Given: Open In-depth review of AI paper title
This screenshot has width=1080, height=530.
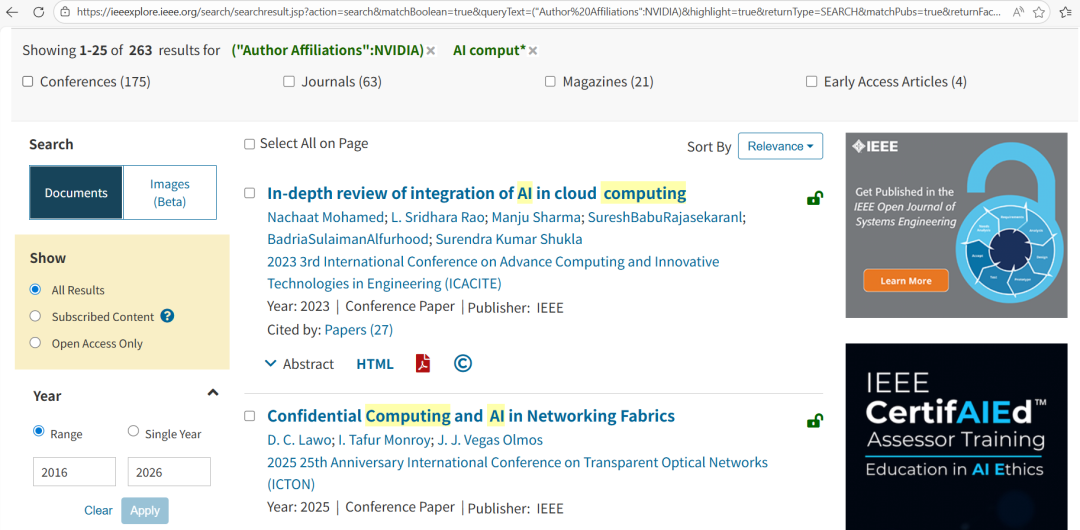Looking at the screenshot, I should point(477,193).
